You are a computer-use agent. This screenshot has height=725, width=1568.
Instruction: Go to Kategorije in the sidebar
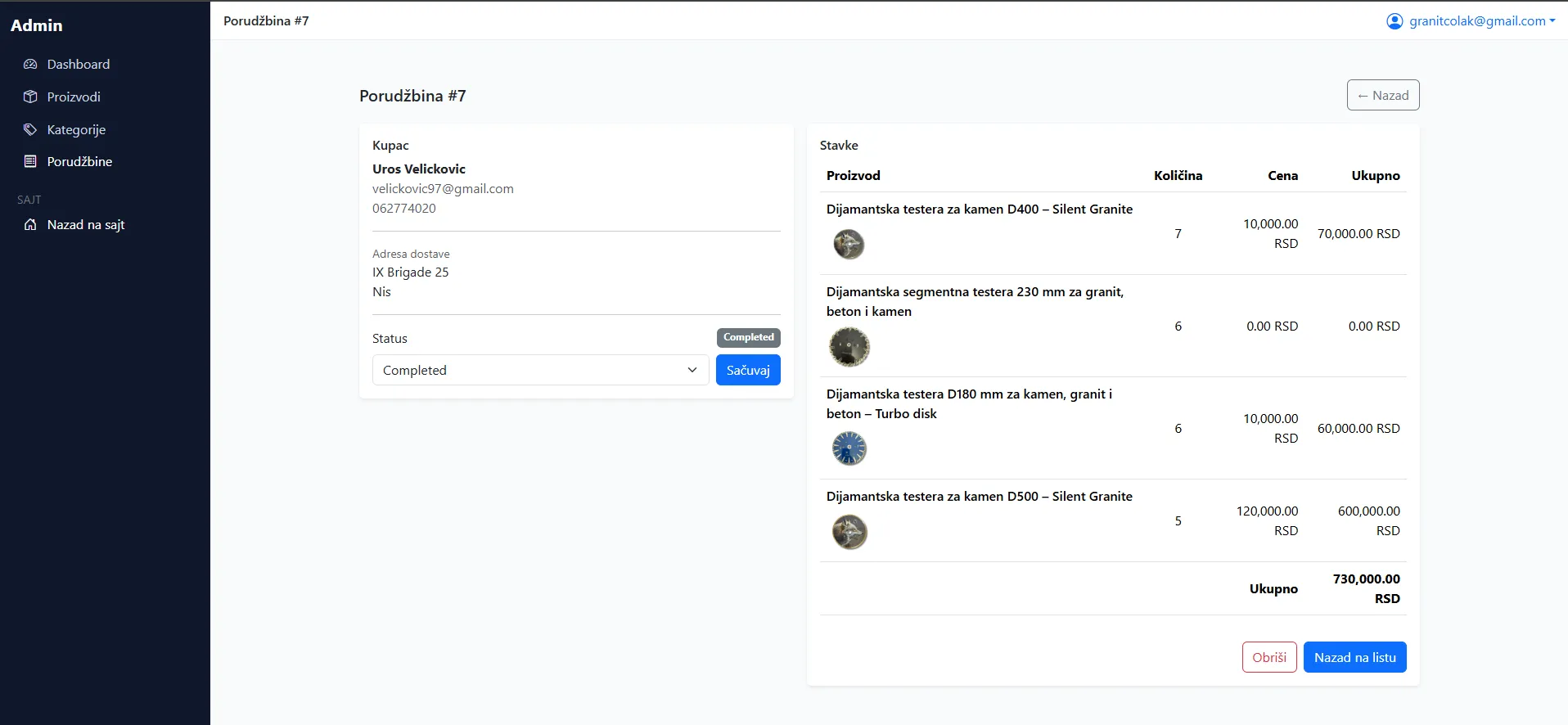coord(76,129)
